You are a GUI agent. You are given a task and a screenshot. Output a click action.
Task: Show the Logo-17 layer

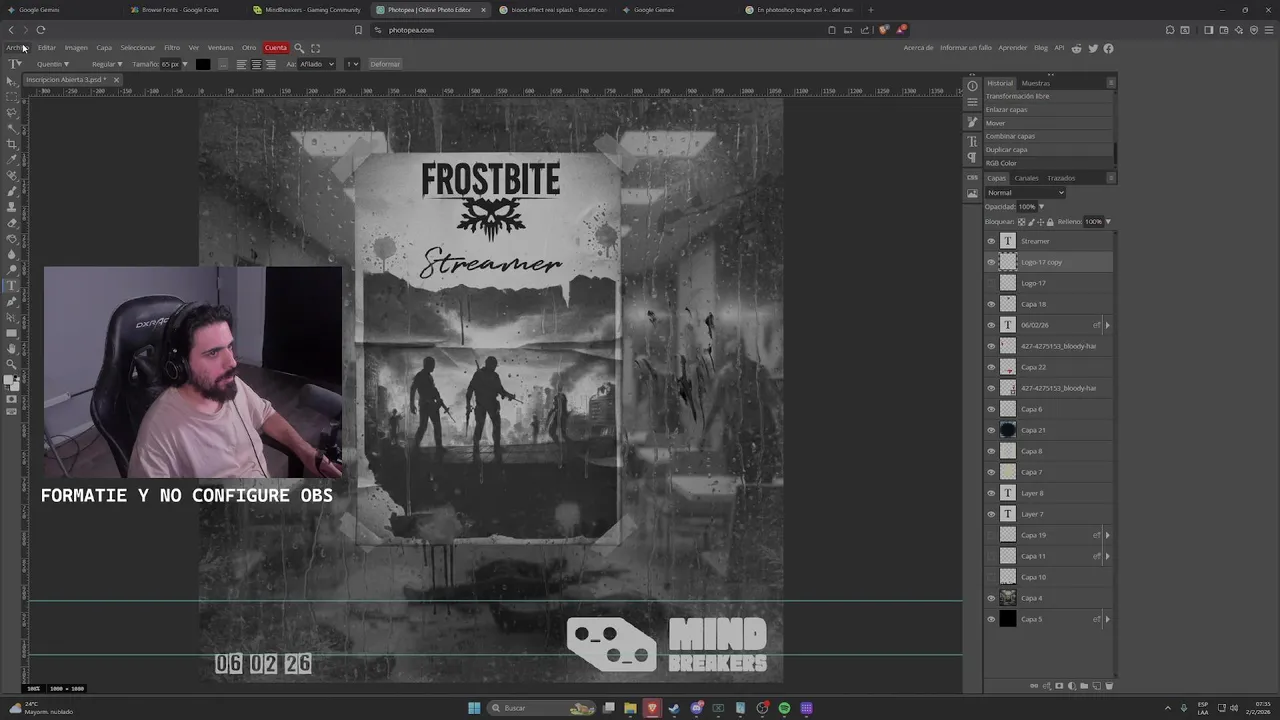coord(991,283)
